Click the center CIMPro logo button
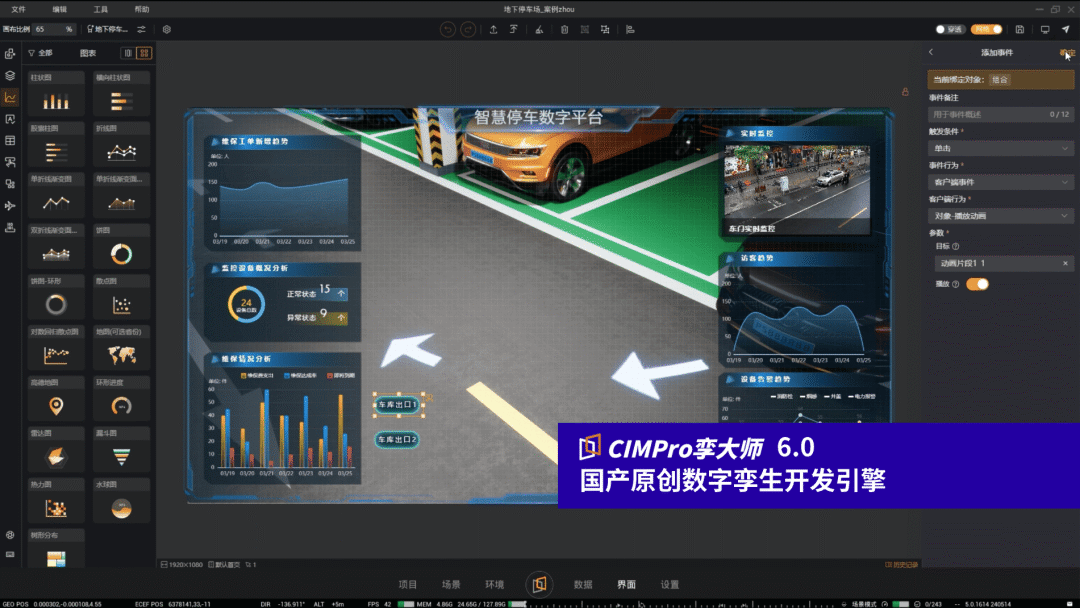Screen dimensions: 1080x608 coord(539,585)
